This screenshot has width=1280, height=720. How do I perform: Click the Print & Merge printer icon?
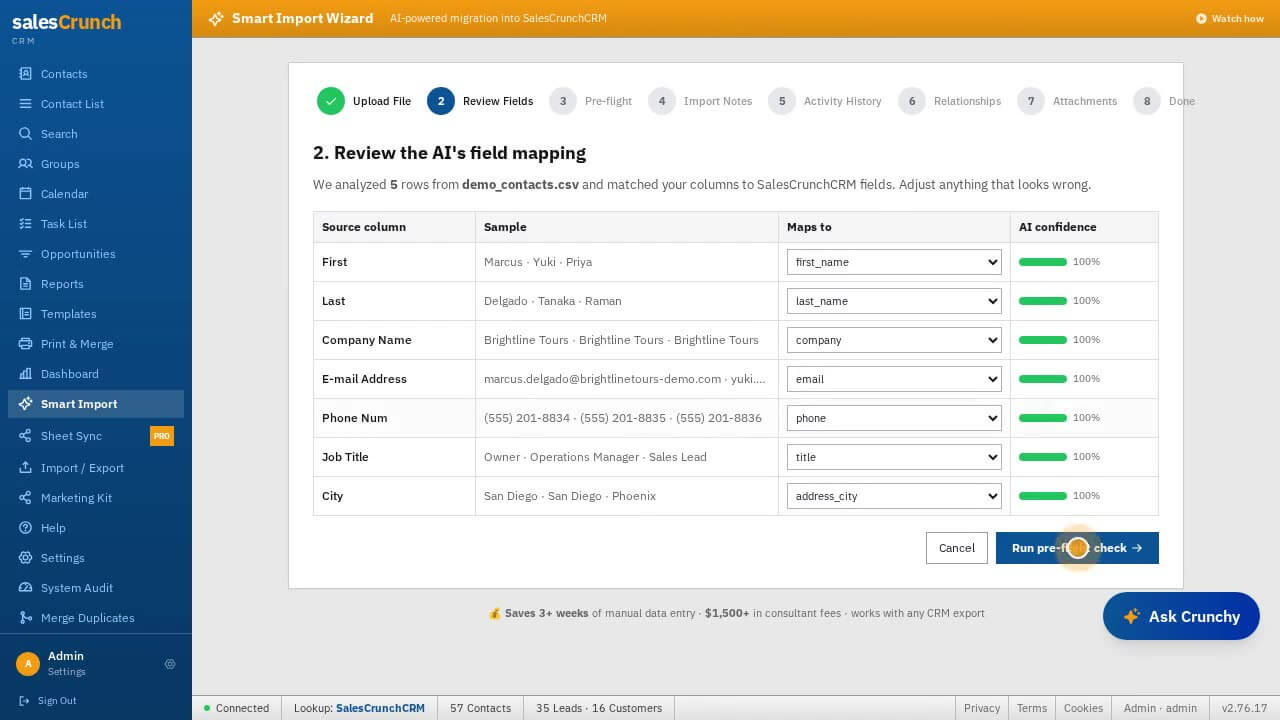(25, 344)
